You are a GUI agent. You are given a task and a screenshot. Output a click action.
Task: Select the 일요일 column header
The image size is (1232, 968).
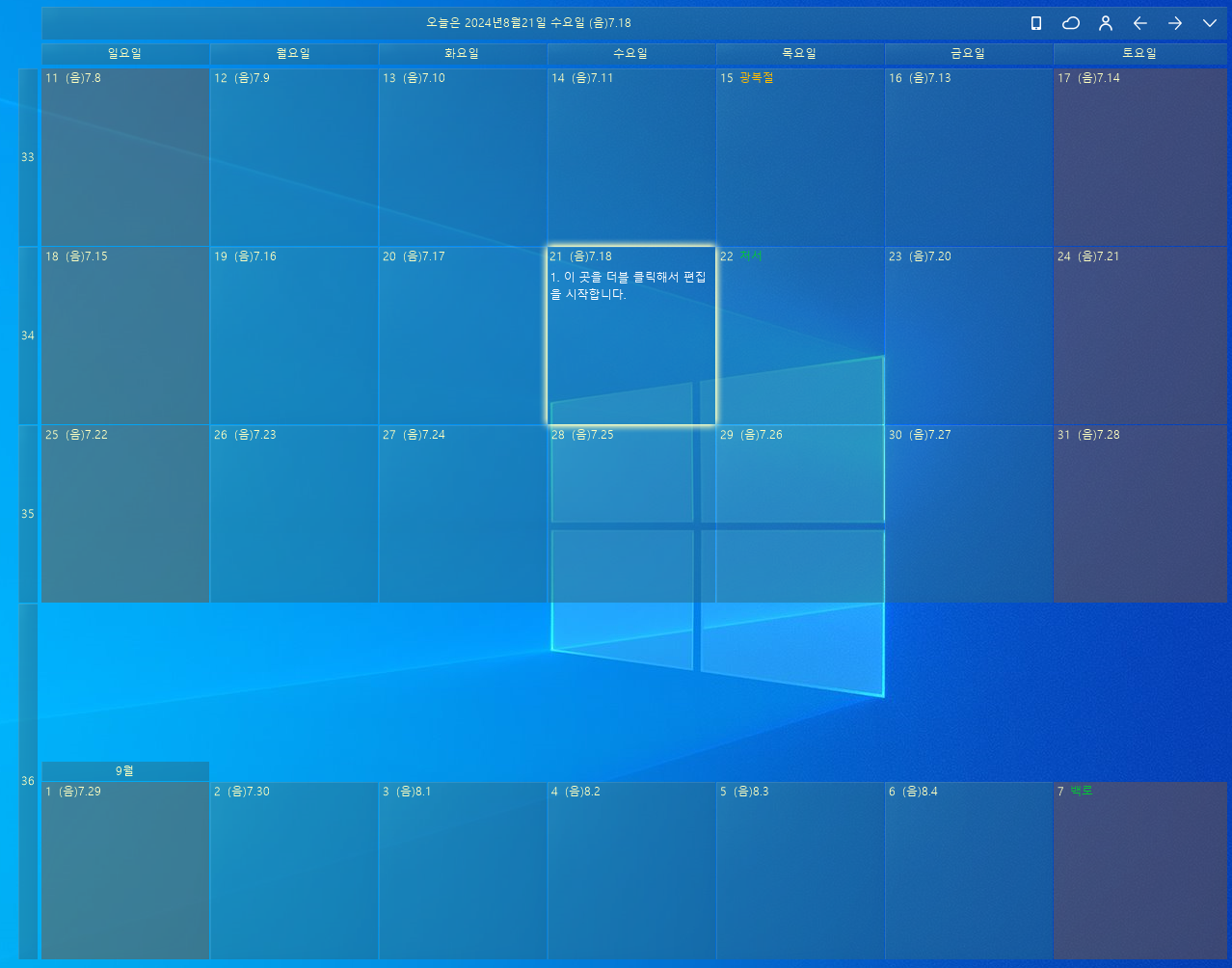point(125,54)
